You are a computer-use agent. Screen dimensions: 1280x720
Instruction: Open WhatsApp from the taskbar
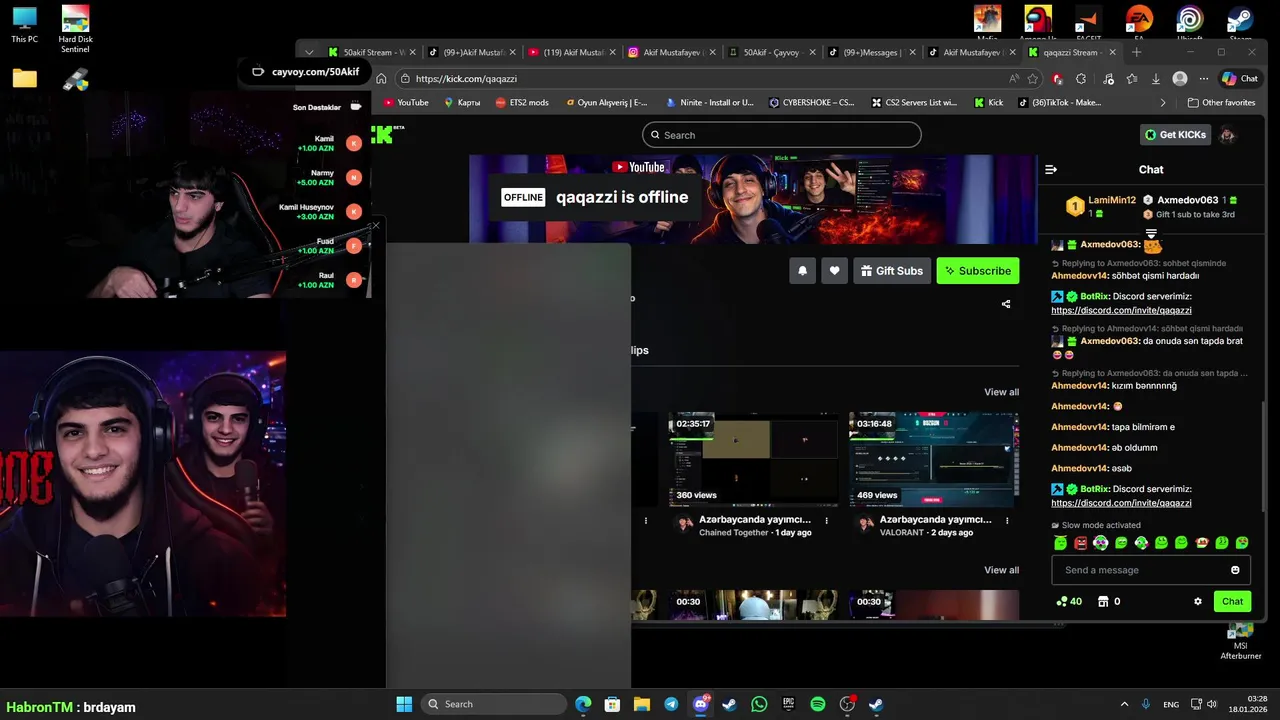[x=759, y=704]
